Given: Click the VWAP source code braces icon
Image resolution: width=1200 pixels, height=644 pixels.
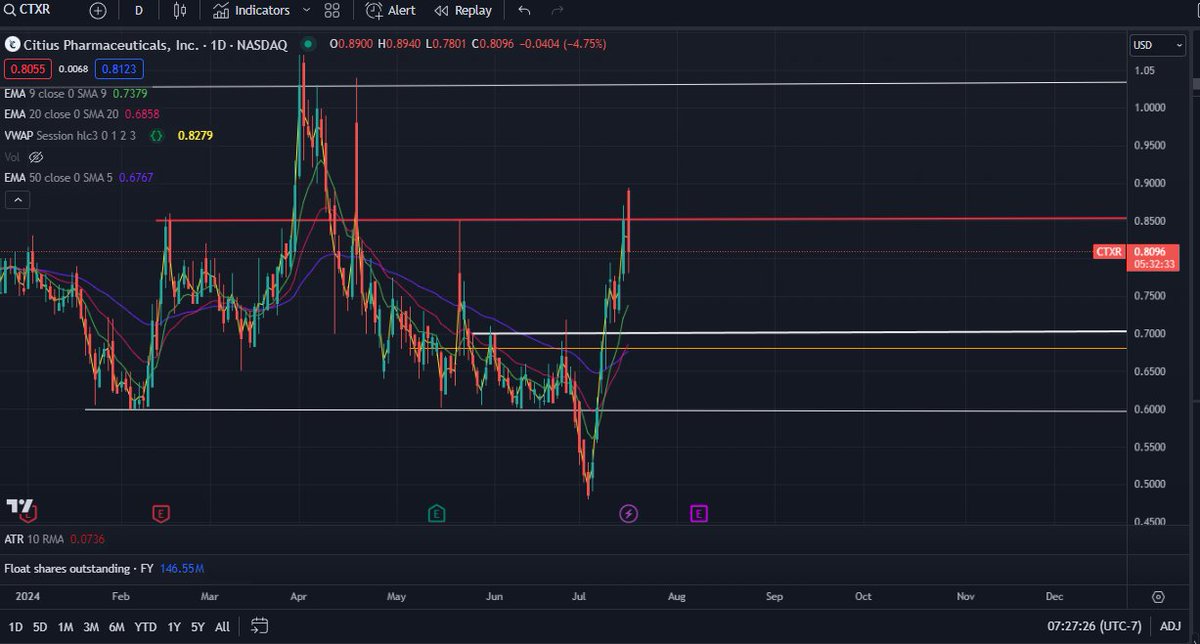Looking at the screenshot, I should (x=157, y=135).
